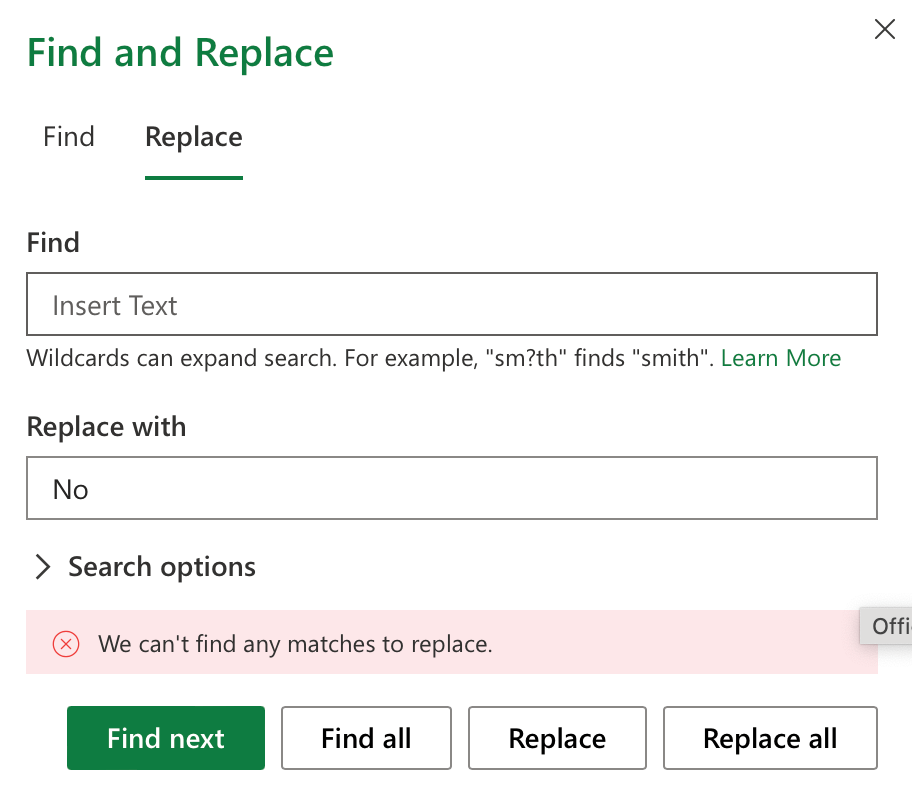Click the partially visible Offi tooltip
The image size is (912, 798).
pyautogui.click(x=889, y=627)
